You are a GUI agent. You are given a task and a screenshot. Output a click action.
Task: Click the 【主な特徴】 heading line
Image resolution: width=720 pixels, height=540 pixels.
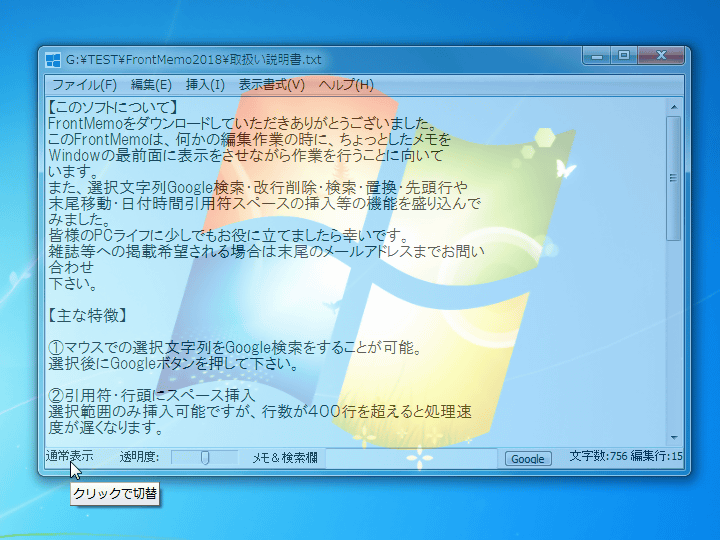[x=87, y=316]
